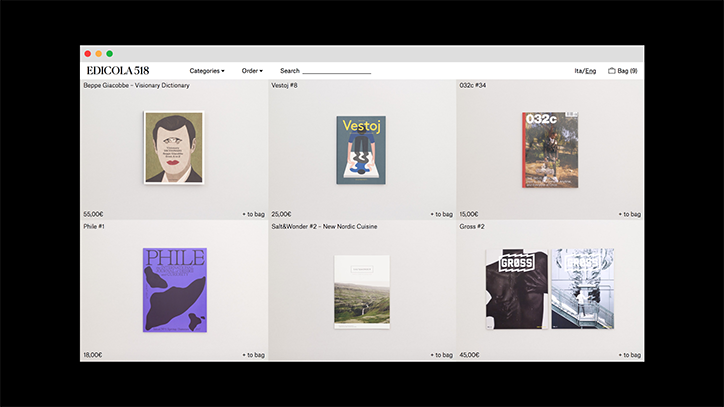Click the 18,00€ price
Screen dimensions: 724x407
(x=93, y=355)
